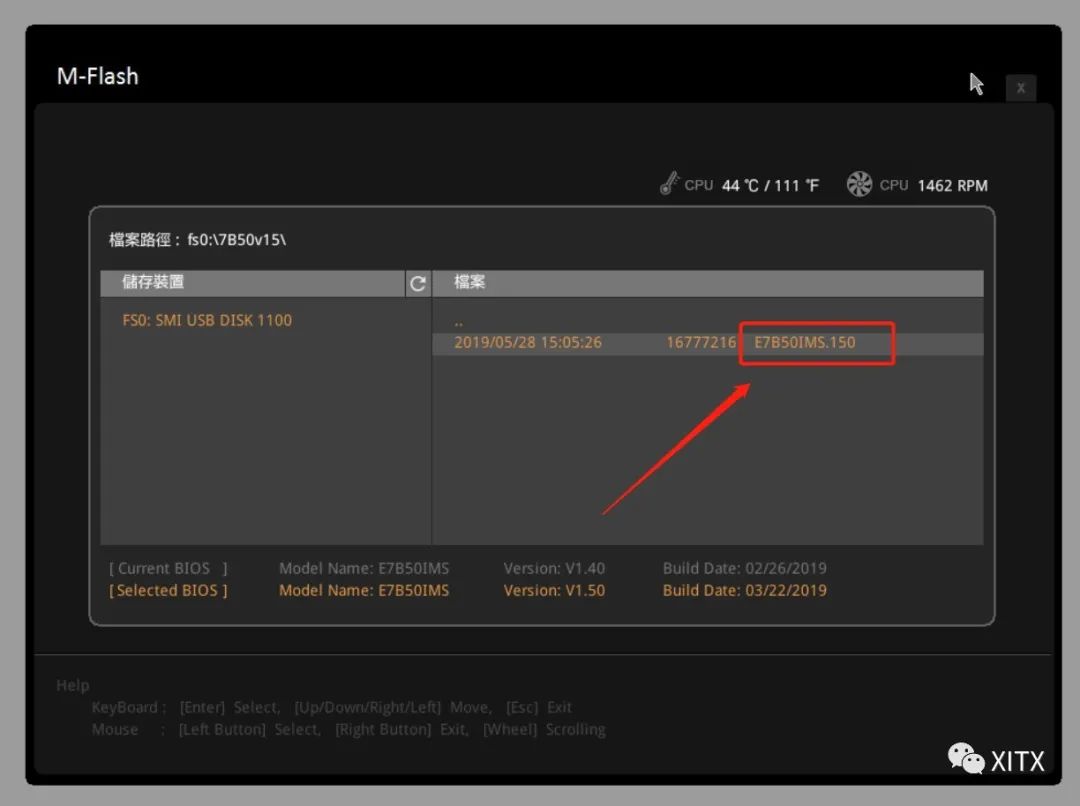
Task: Click Build Date: 02/26/2019 text
Action: (x=745, y=568)
